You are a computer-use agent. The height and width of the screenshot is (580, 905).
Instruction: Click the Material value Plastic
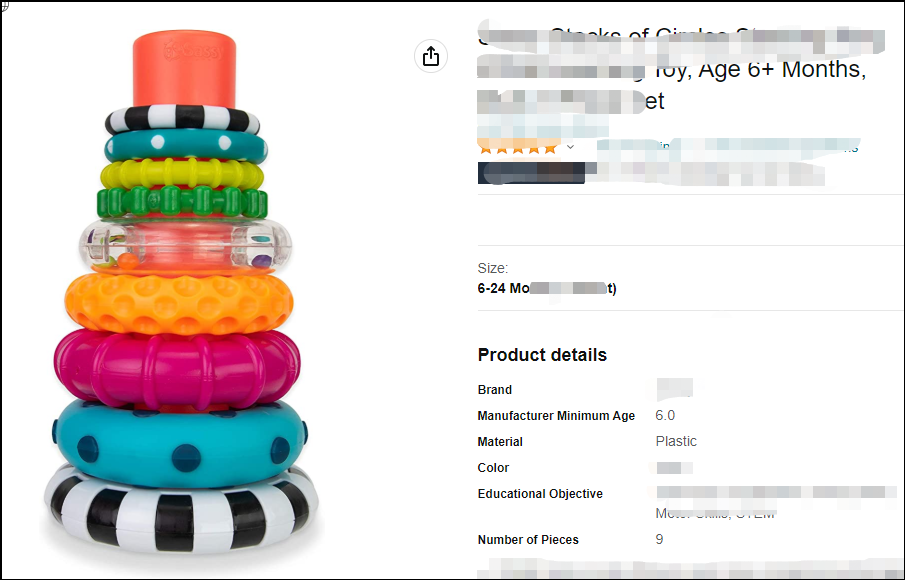point(676,441)
